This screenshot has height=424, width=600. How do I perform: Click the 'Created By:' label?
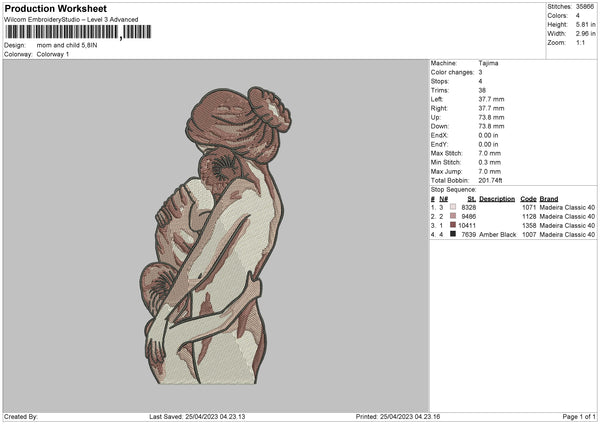click(x=21, y=417)
